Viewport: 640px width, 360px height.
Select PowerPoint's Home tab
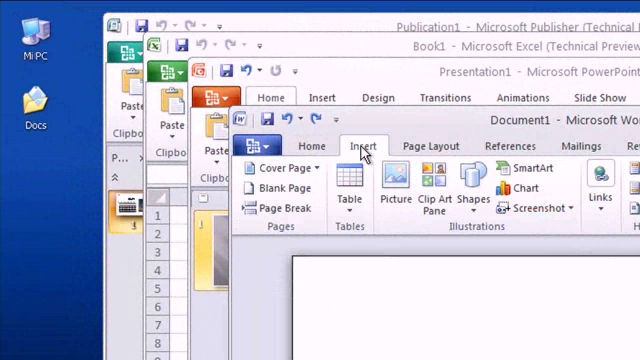271,98
